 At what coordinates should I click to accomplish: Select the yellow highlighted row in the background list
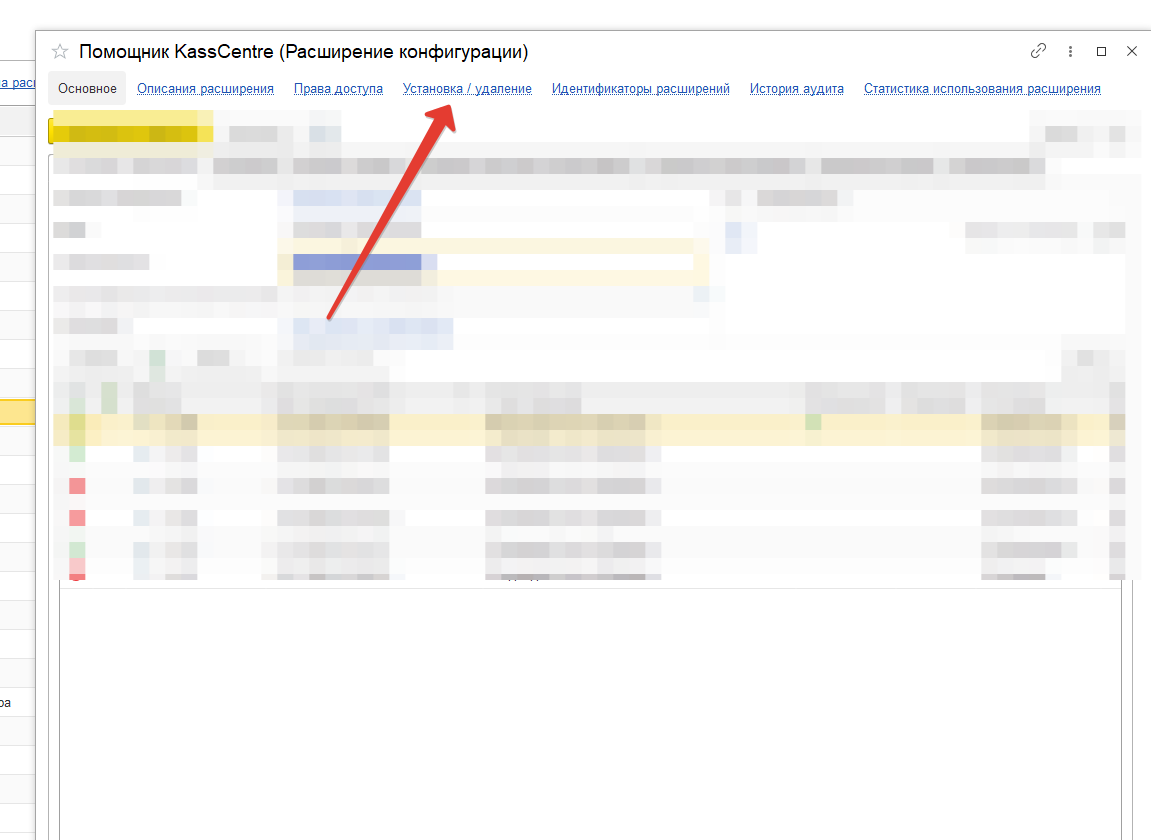point(17,412)
